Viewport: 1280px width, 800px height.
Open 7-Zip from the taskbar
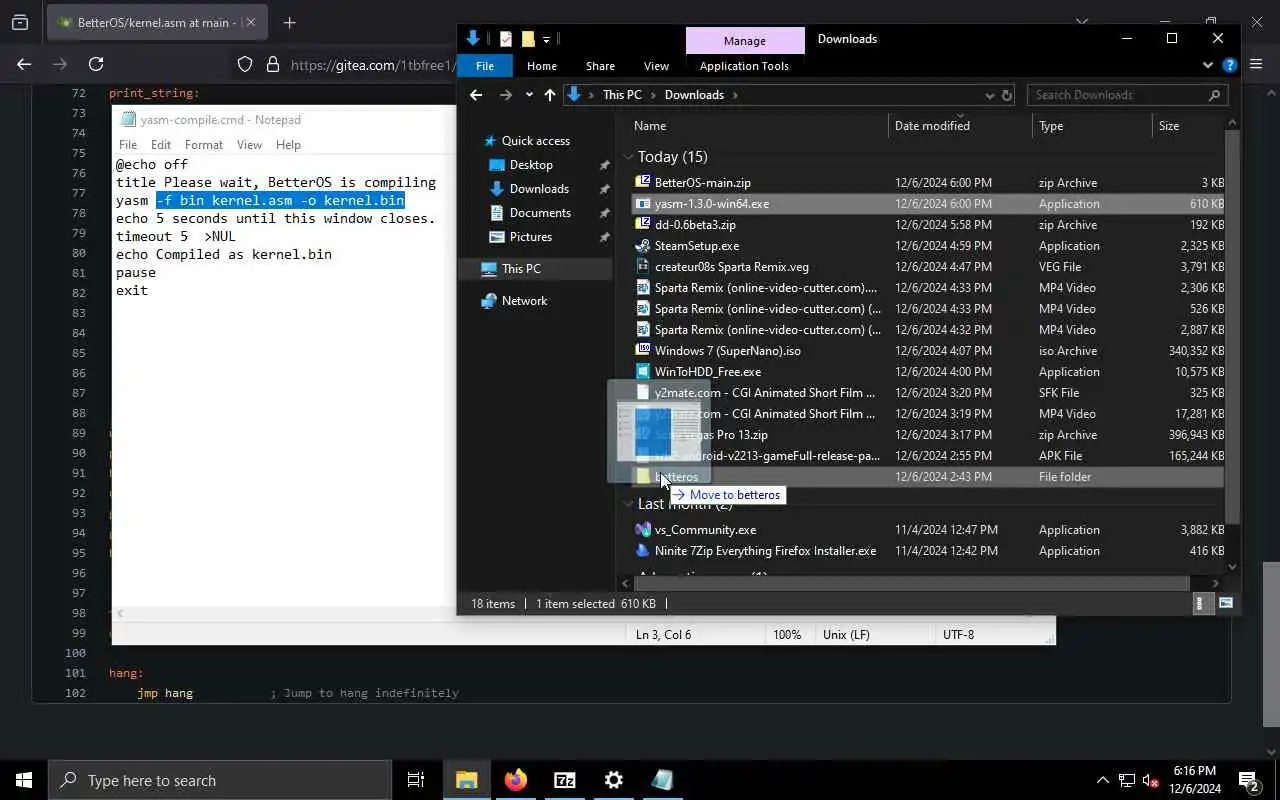coord(565,780)
